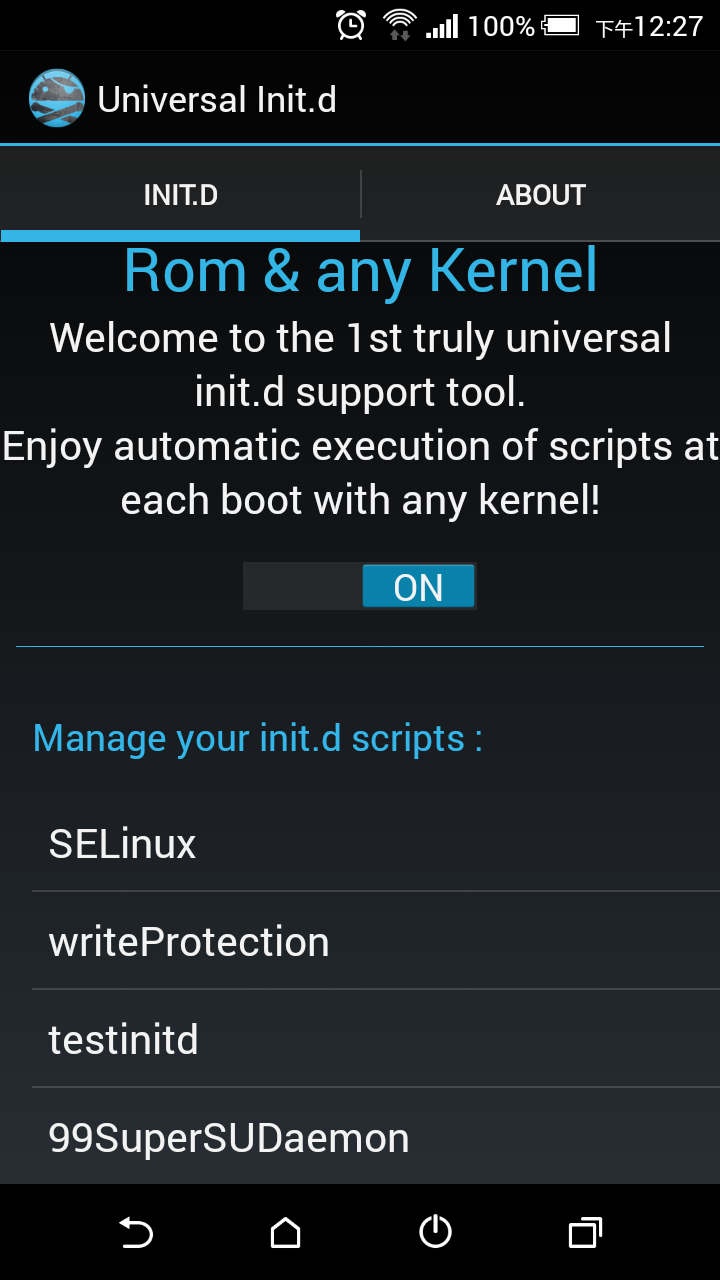Tap the Wi-Fi signal status icon

pos(400,25)
